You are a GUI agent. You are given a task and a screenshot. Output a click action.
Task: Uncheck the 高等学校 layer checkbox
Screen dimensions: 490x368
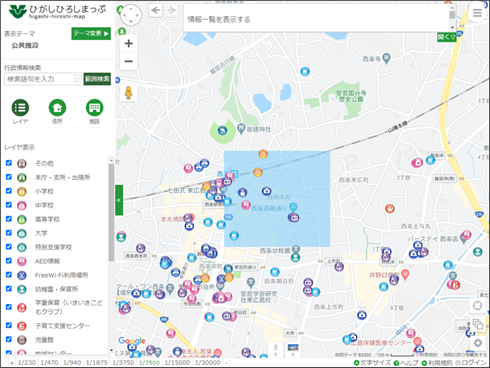point(9,219)
